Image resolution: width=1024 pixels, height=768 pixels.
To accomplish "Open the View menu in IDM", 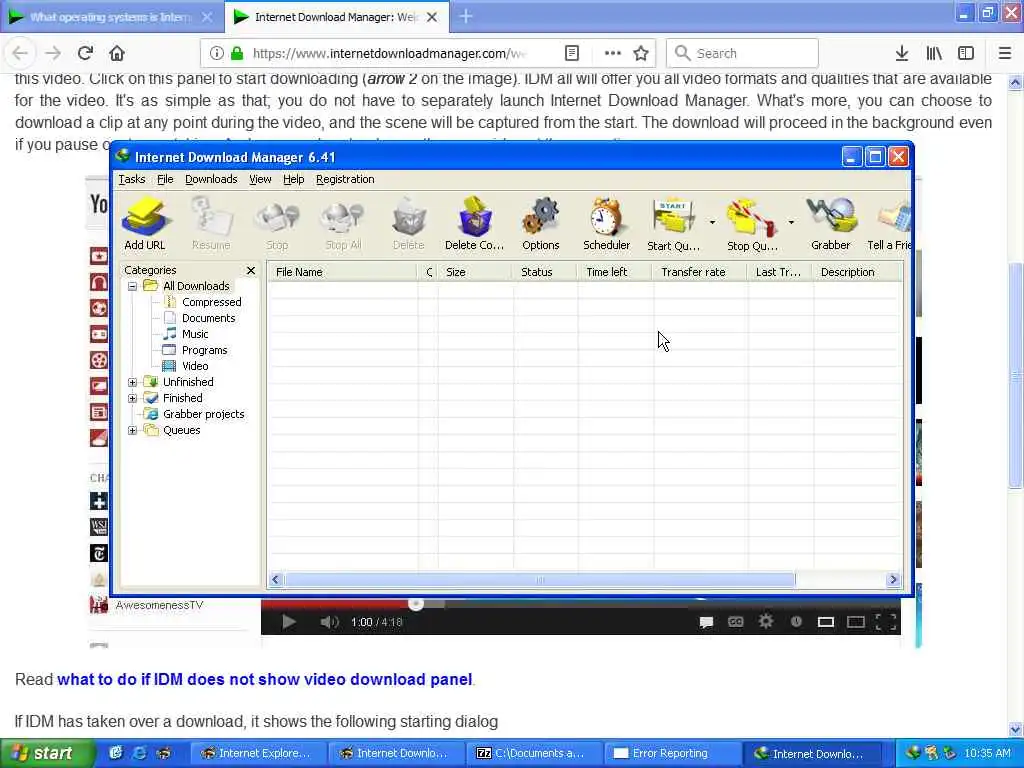I will [x=260, y=179].
